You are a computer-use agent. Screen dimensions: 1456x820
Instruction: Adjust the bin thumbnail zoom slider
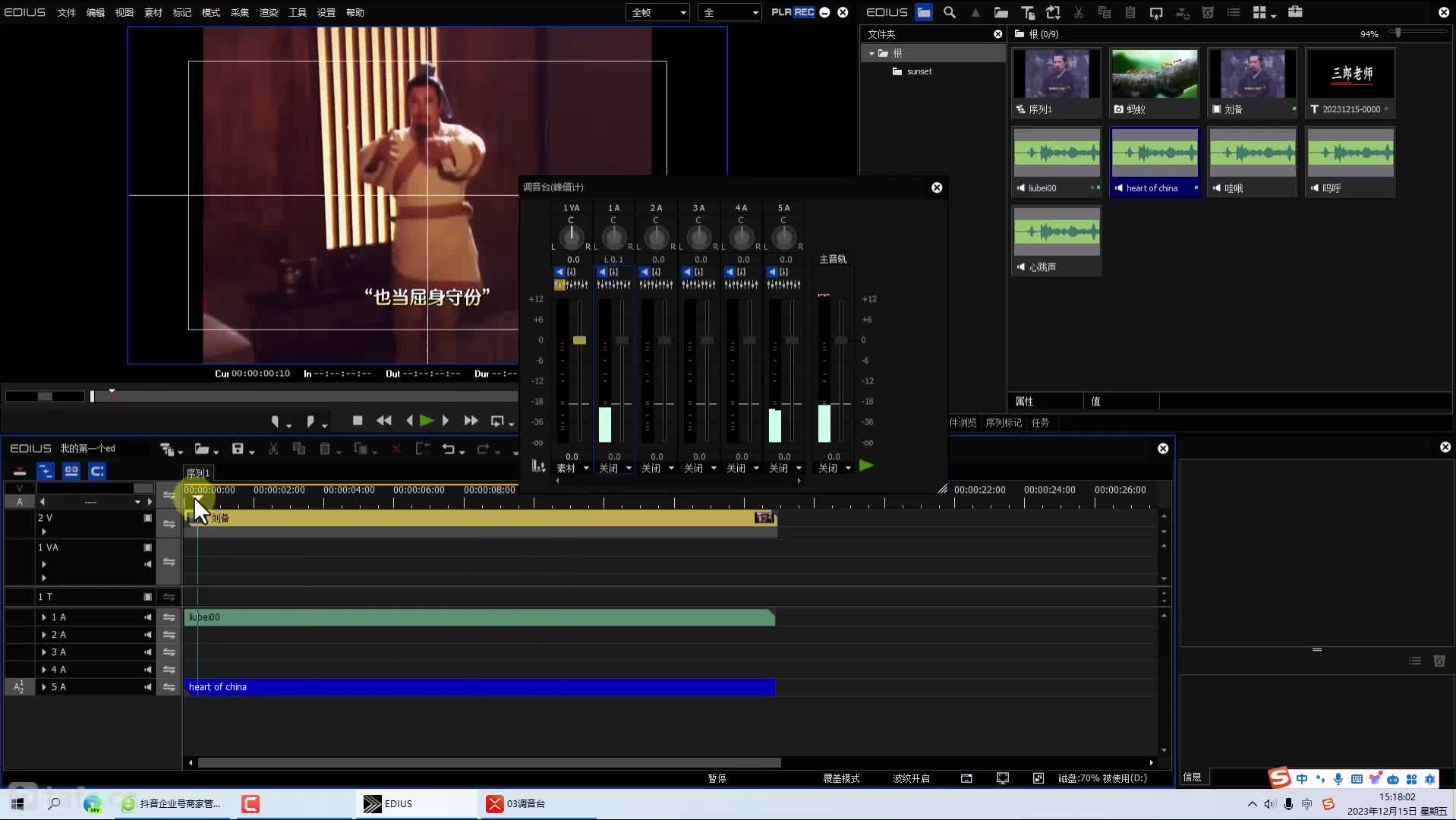(1398, 33)
